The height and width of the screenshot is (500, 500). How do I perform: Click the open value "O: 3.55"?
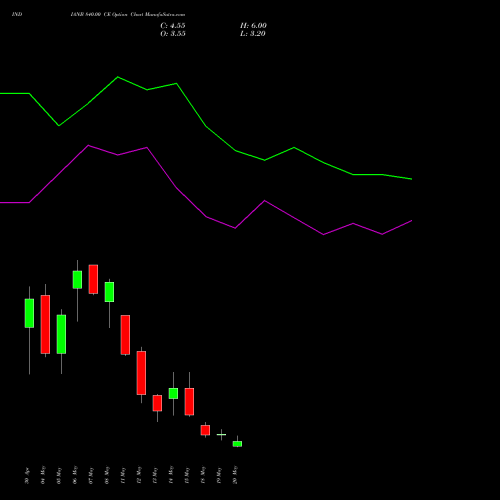pyautogui.click(x=173, y=34)
